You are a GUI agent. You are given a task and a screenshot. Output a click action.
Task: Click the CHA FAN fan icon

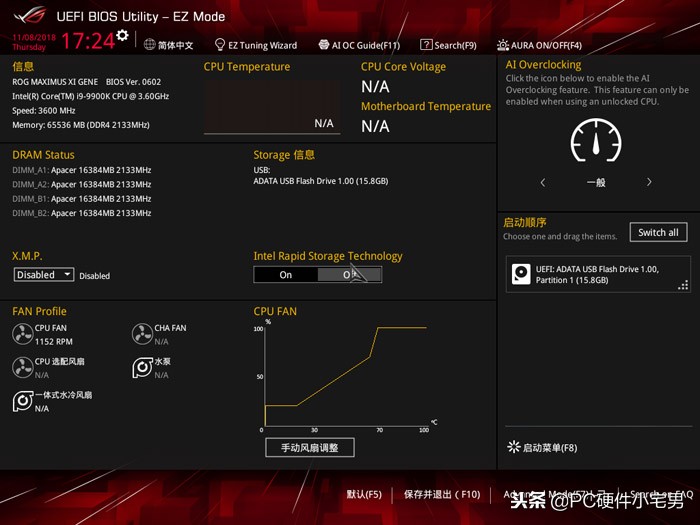tap(142, 334)
